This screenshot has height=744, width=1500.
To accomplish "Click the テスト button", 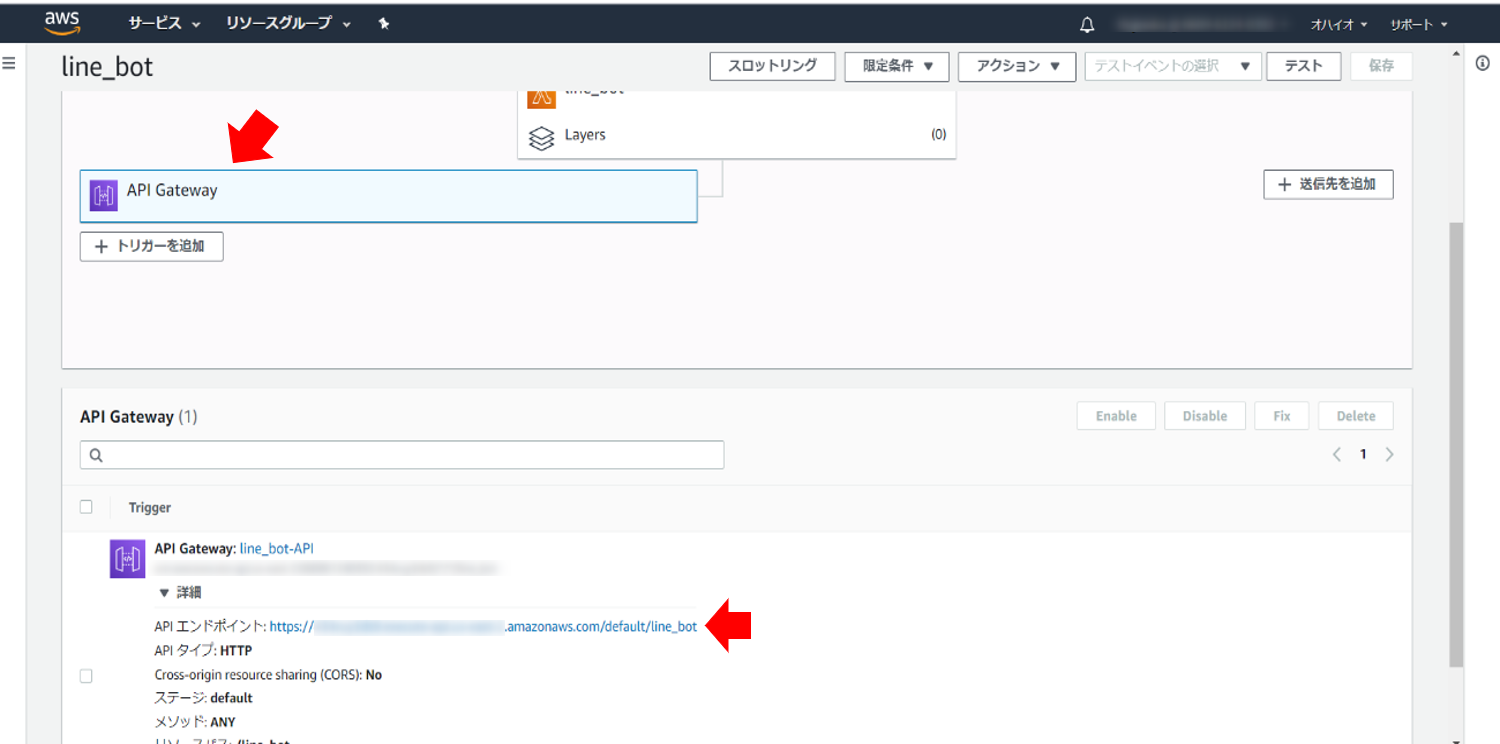I will pos(1303,66).
